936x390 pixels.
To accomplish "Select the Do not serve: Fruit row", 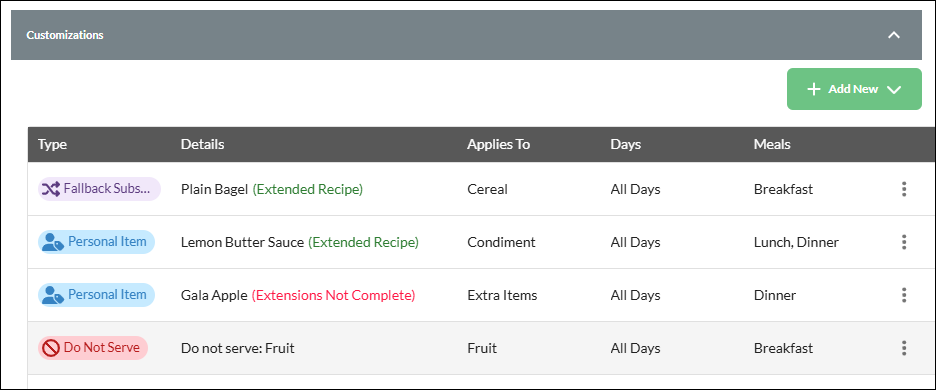I will tap(481, 348).
